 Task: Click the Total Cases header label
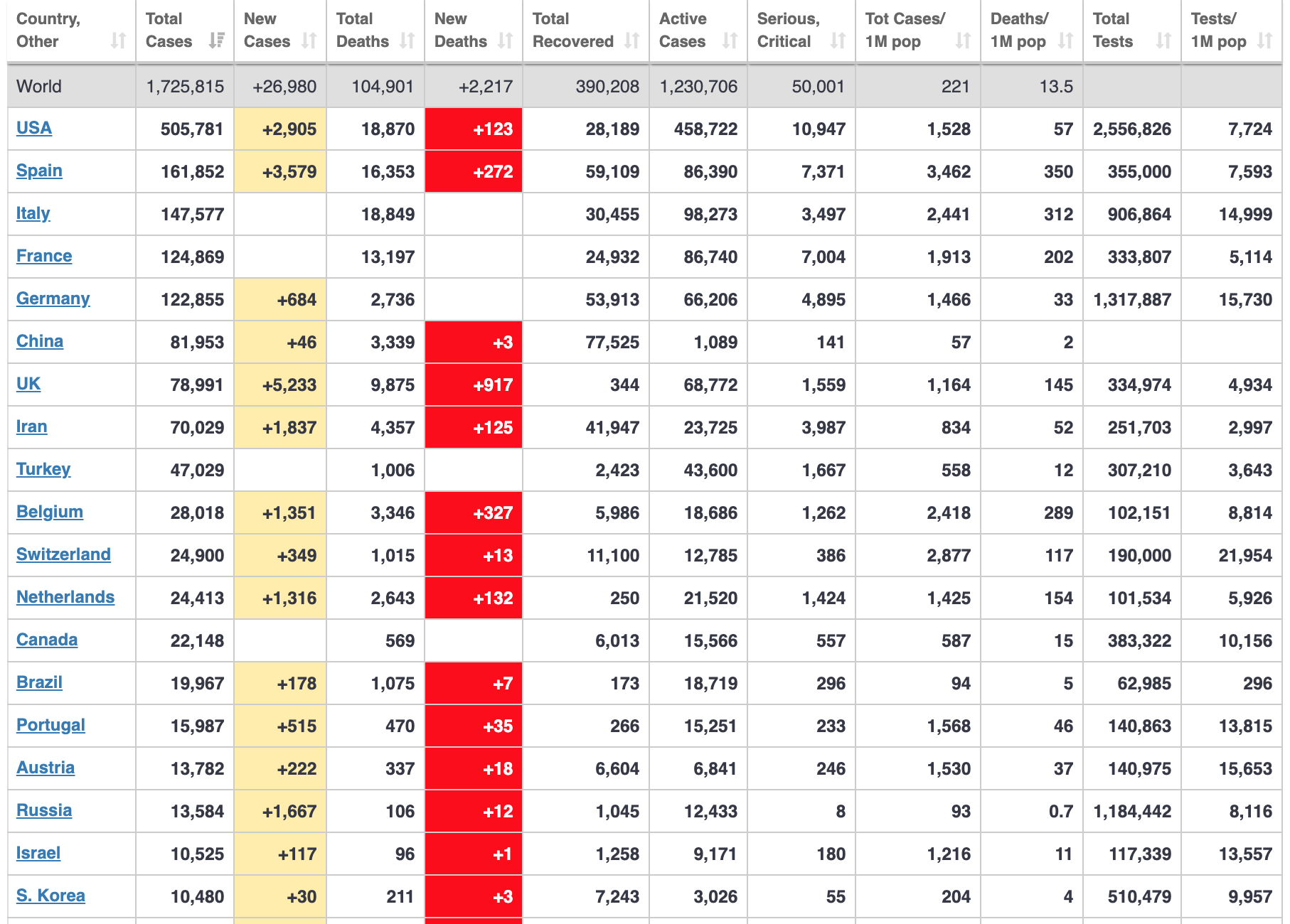pos(169,30)
